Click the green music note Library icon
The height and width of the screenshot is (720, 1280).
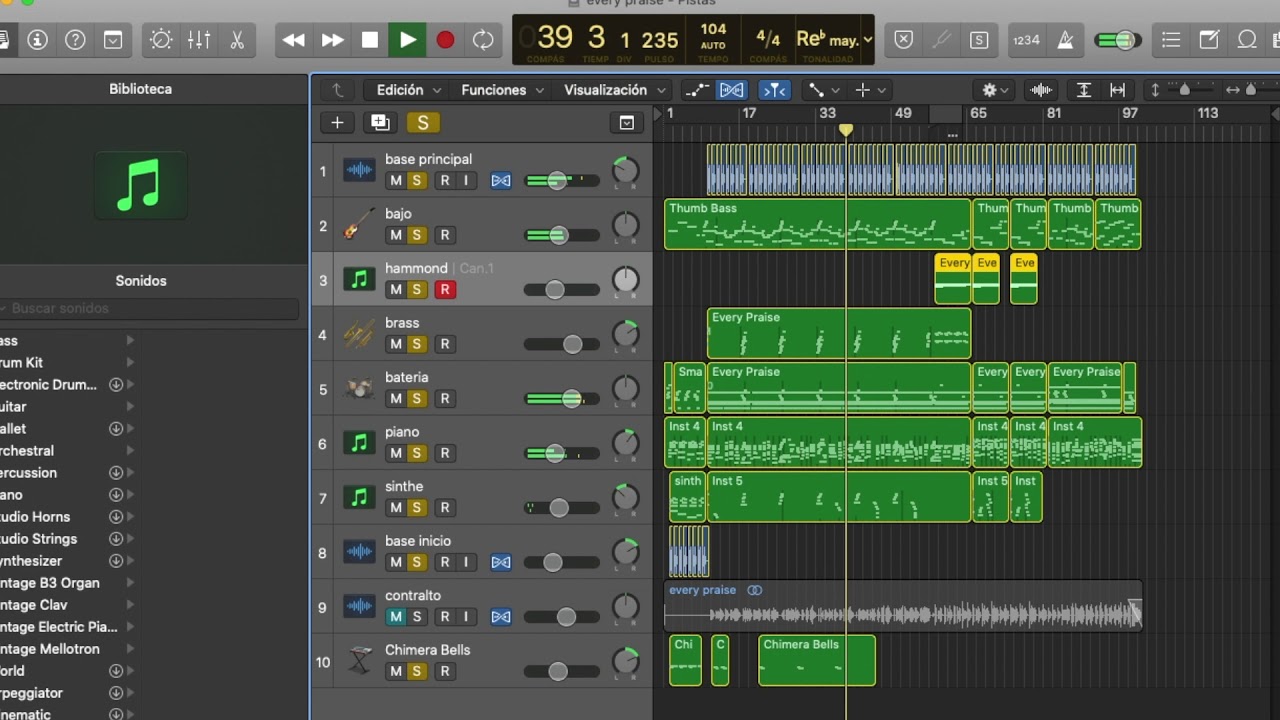coord(140,185)
